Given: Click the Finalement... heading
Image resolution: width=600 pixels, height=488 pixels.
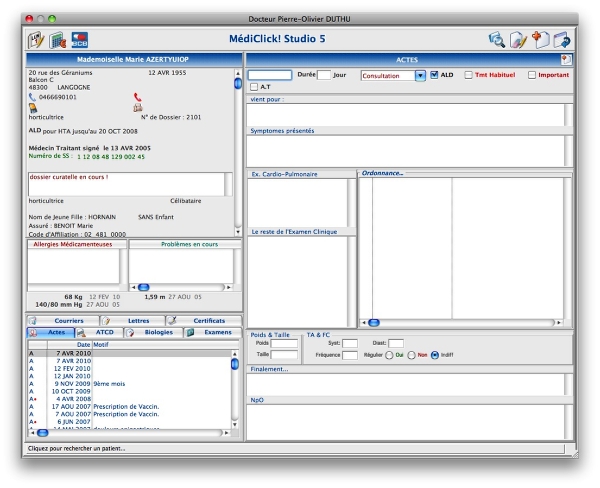Looking at the screenshot, I should click(x=269, y=369).
